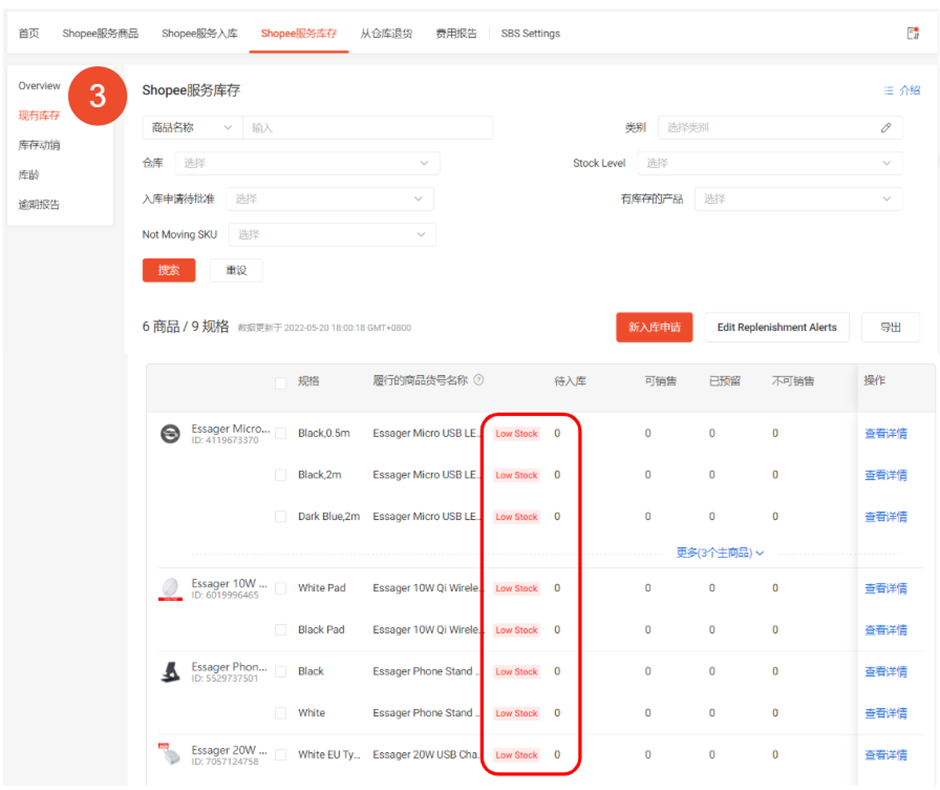Click 查看详情 for Black,2m row

tap(885, 475)
